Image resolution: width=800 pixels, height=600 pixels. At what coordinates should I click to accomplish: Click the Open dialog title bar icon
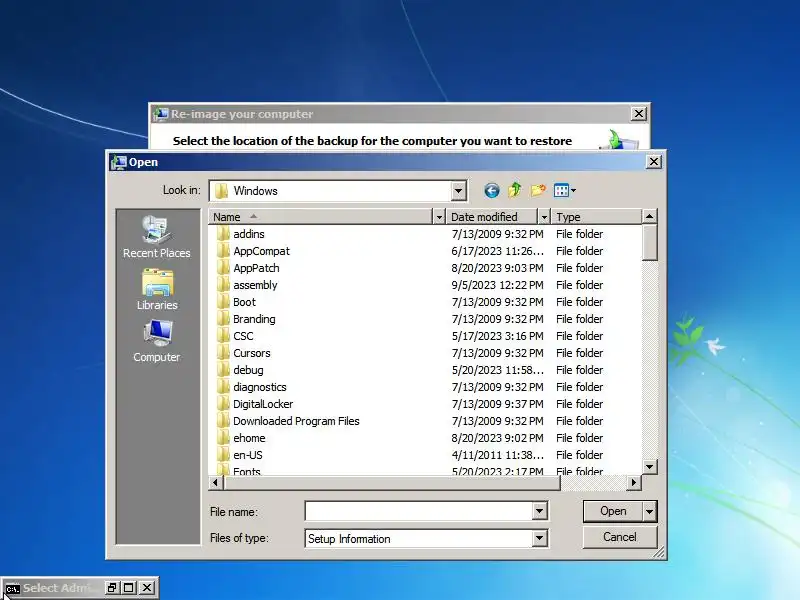[x=118, y=162]
